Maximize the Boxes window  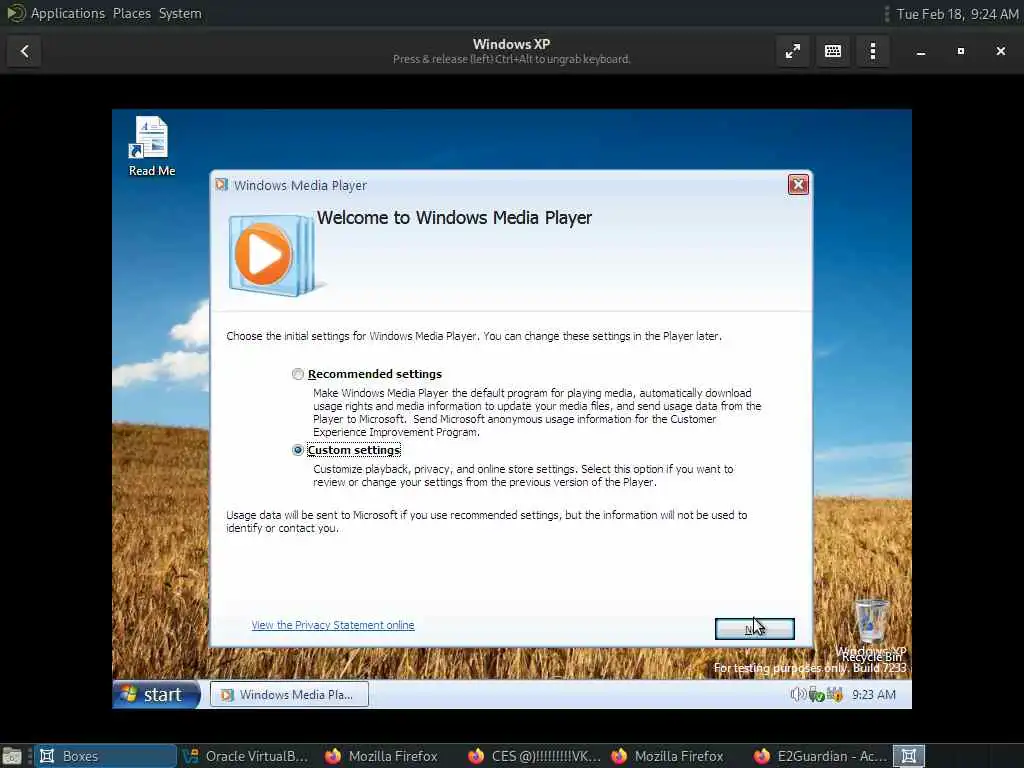click(x=961, y=51)
